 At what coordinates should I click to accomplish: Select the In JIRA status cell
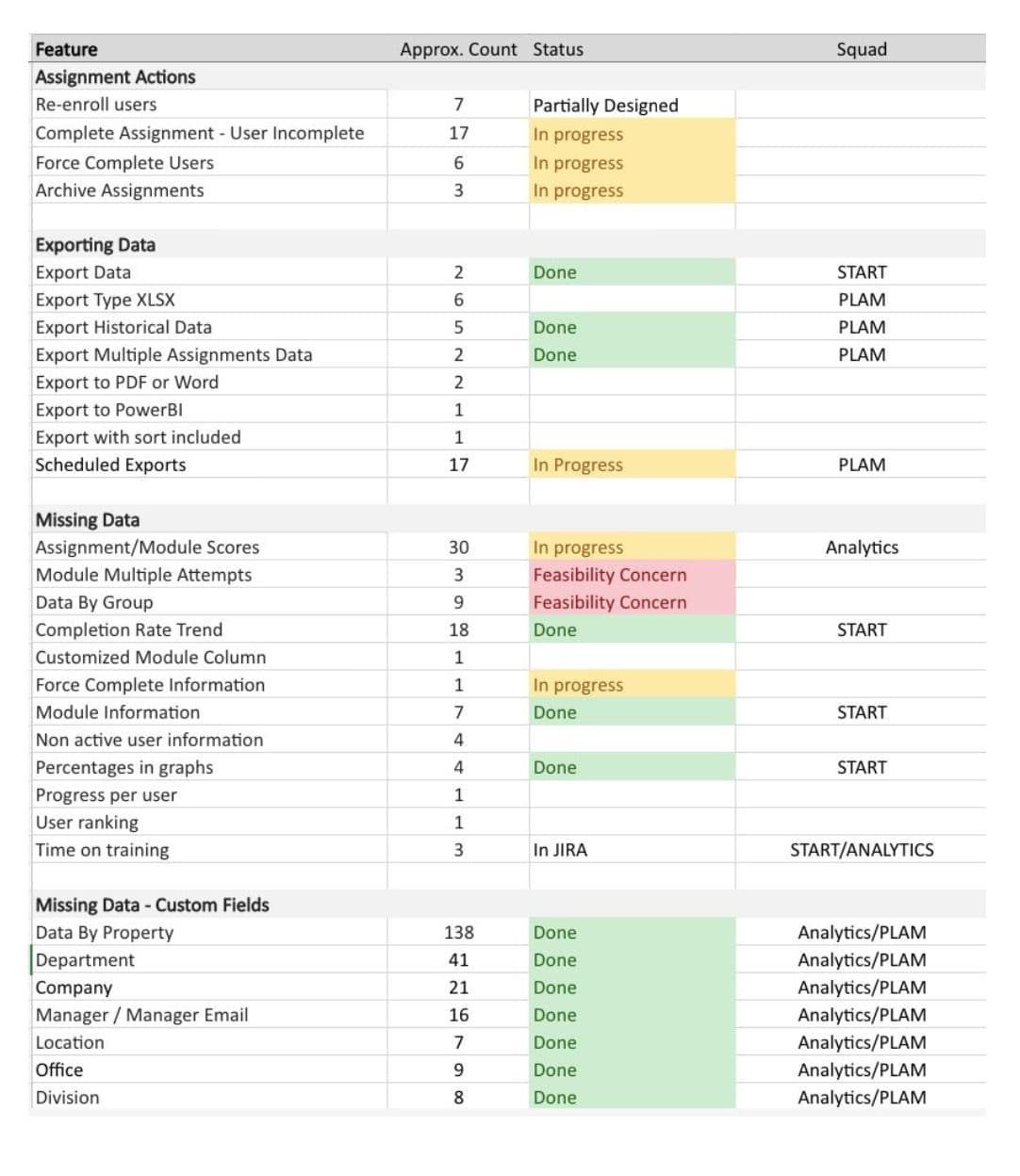coord(633,850)
